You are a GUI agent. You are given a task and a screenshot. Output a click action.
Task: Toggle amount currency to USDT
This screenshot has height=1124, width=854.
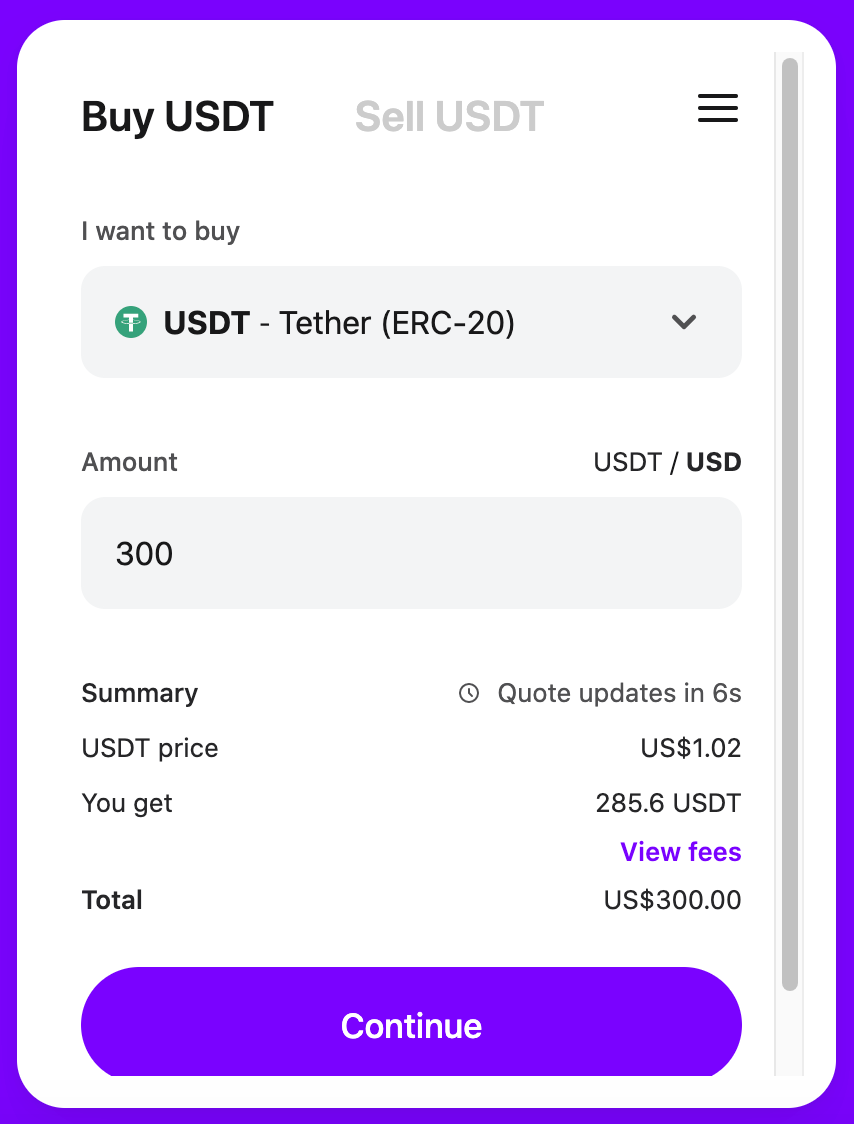pos(627,462)
